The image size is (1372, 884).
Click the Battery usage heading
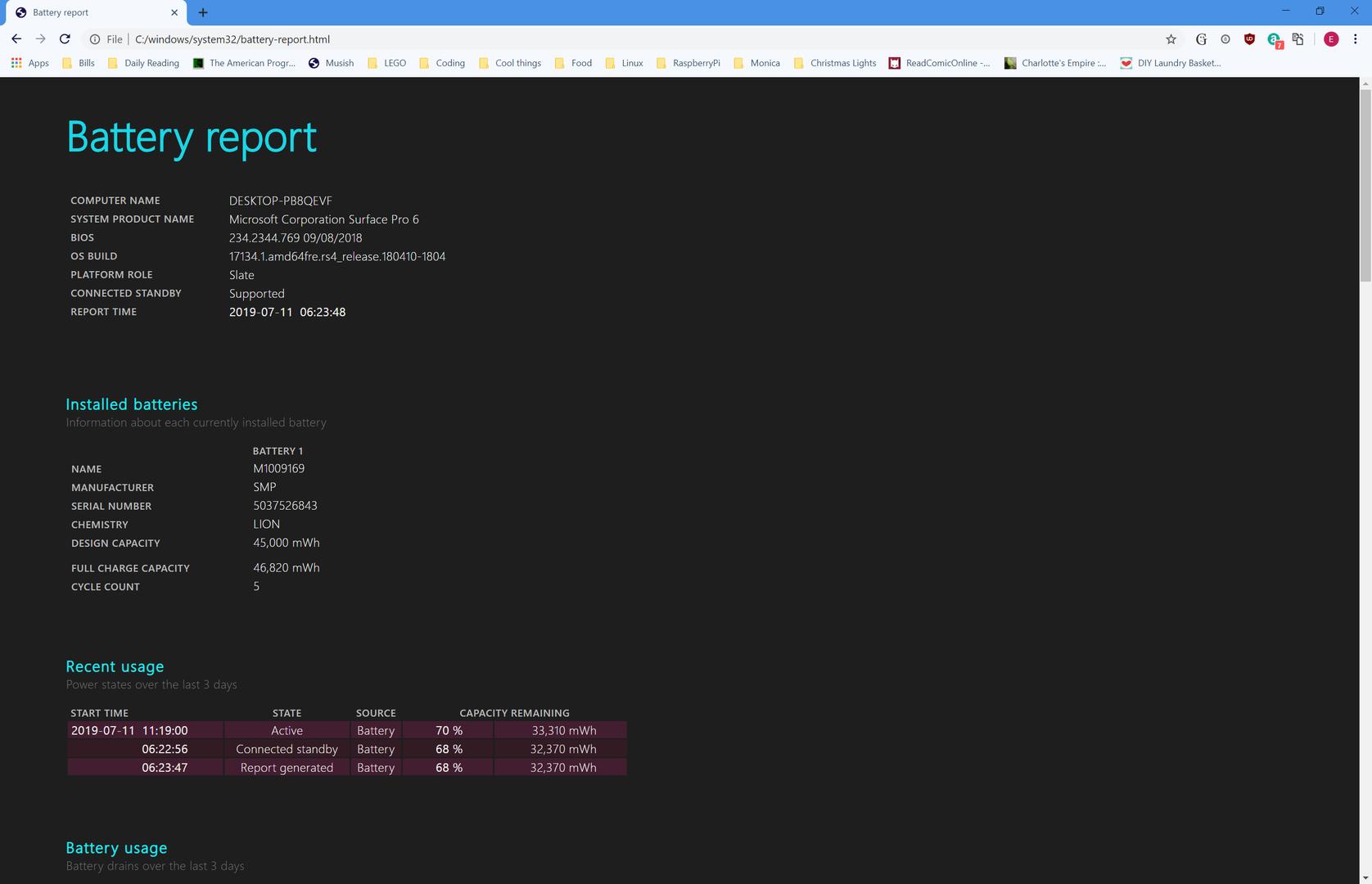coord(116,848)
